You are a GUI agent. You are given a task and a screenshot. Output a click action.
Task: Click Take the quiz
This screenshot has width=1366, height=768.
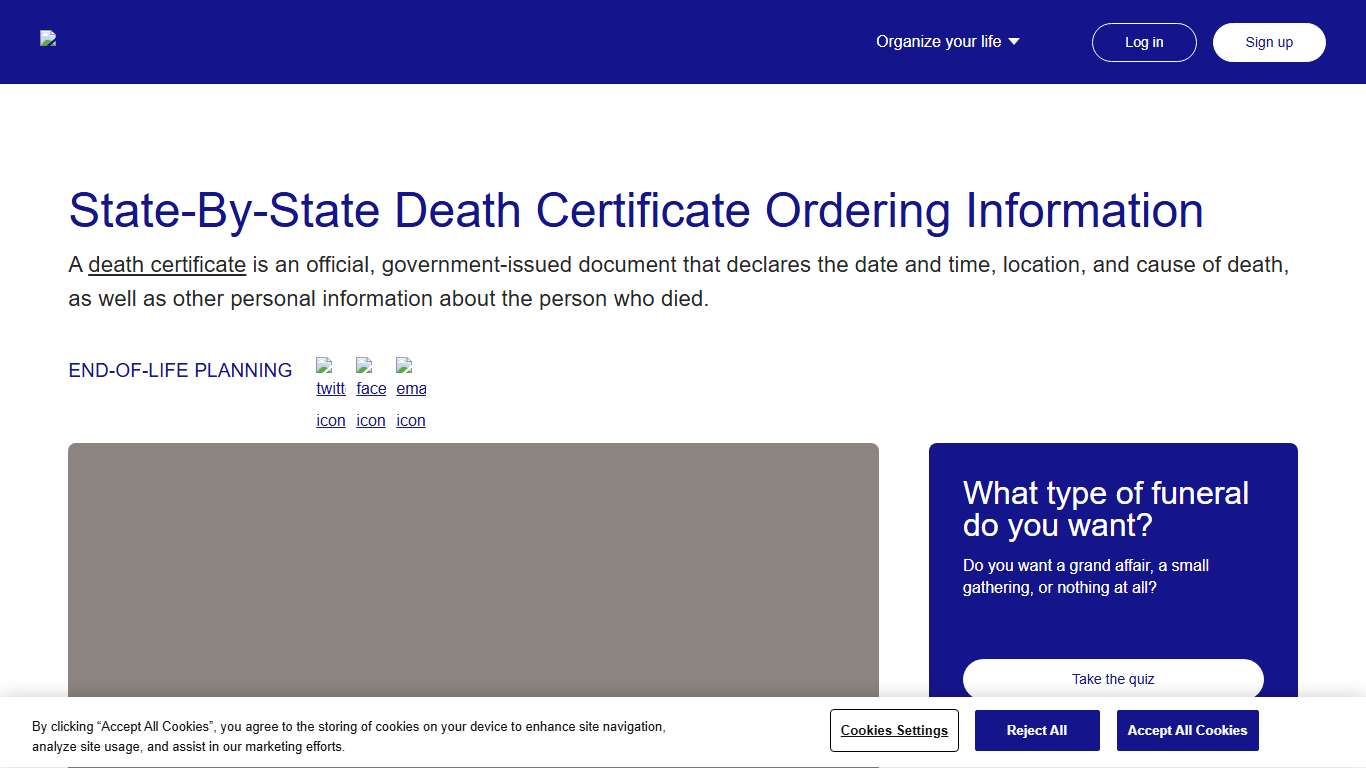coord(1112,679)
